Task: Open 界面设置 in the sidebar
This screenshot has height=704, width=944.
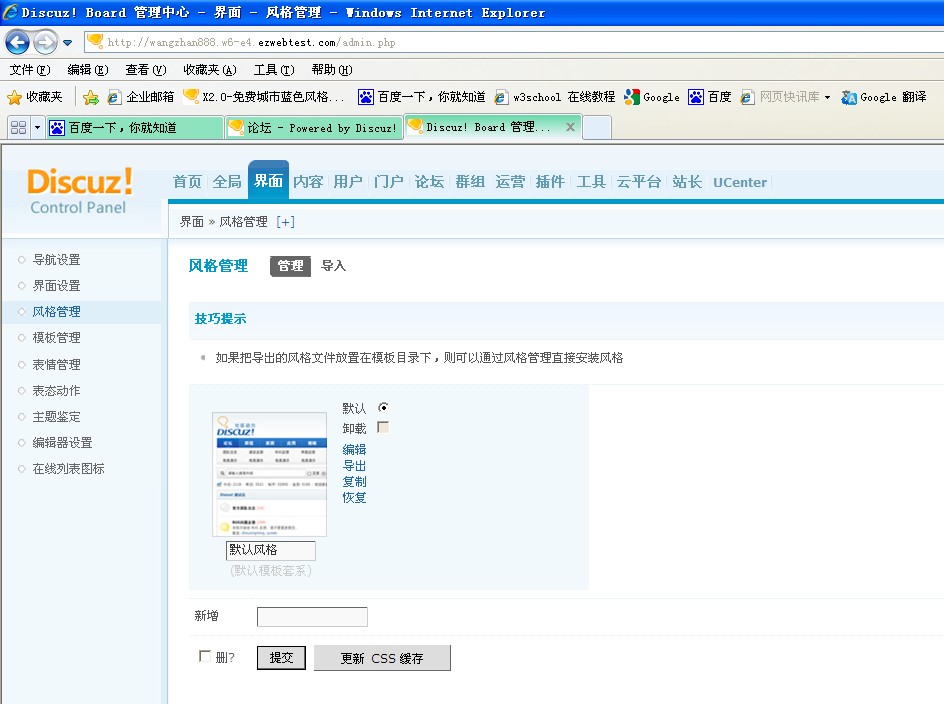Action: tap(56, 285)
